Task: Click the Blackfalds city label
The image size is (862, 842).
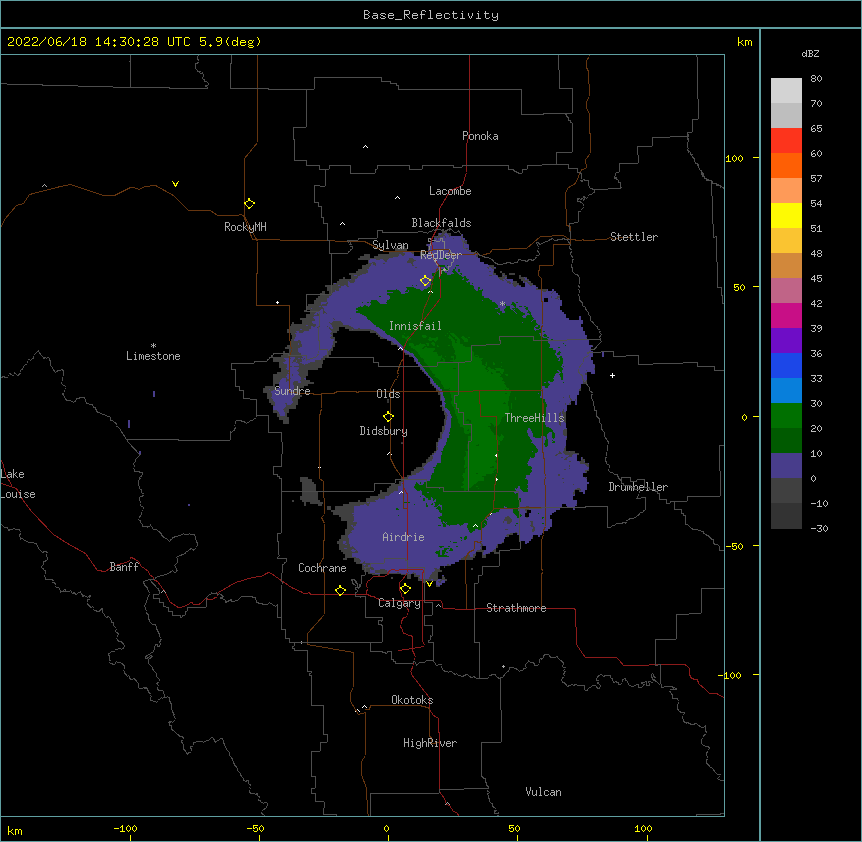Action: pyautogui.click(x=441, y=223)
